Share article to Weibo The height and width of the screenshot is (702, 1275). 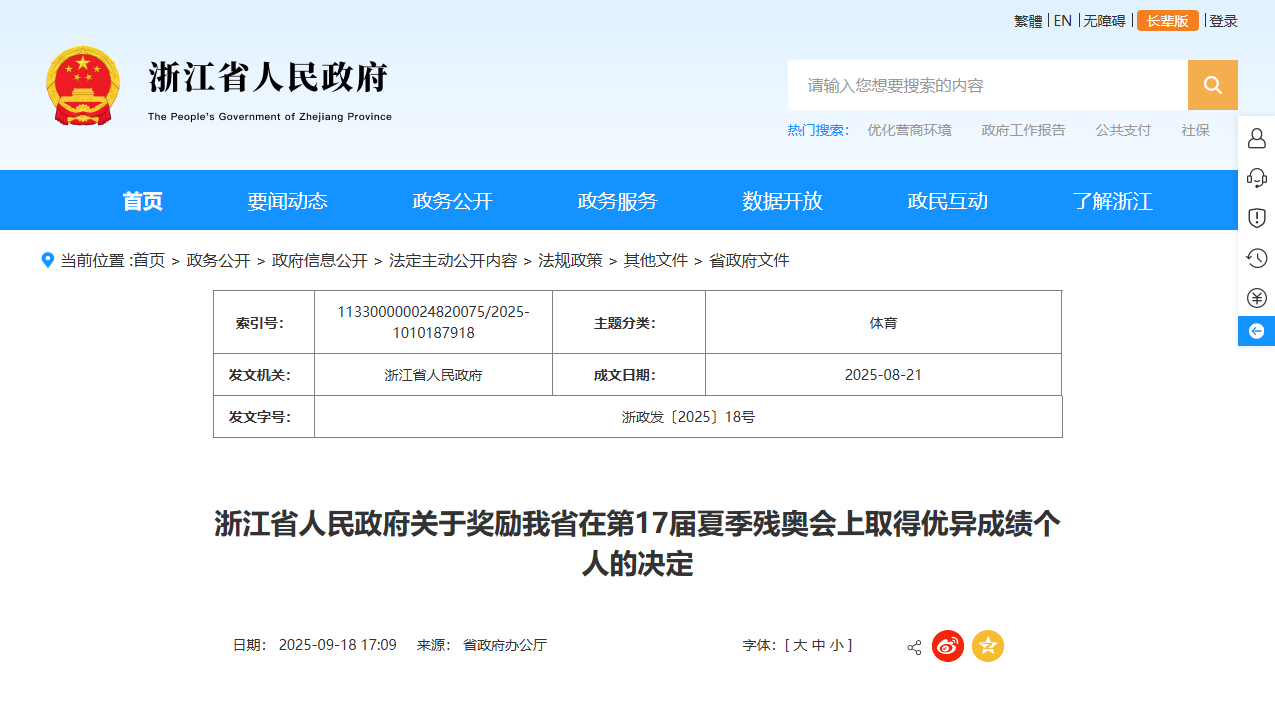click(947, 646)
